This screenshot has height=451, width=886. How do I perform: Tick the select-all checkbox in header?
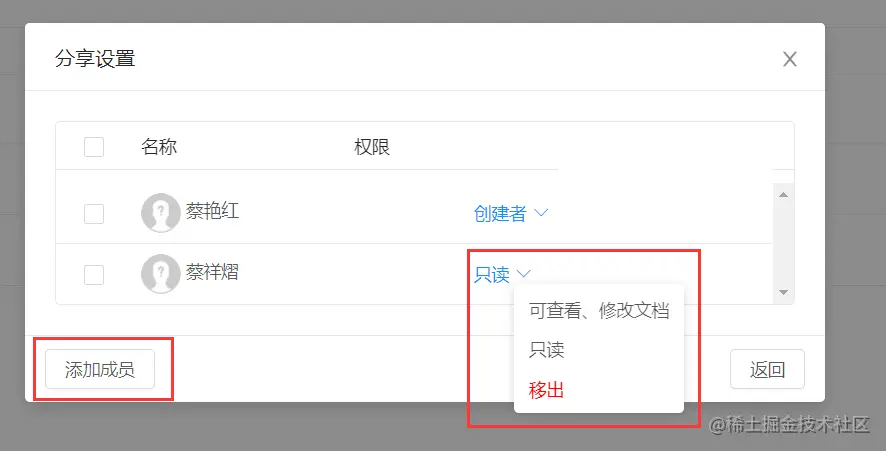point(94,147)
